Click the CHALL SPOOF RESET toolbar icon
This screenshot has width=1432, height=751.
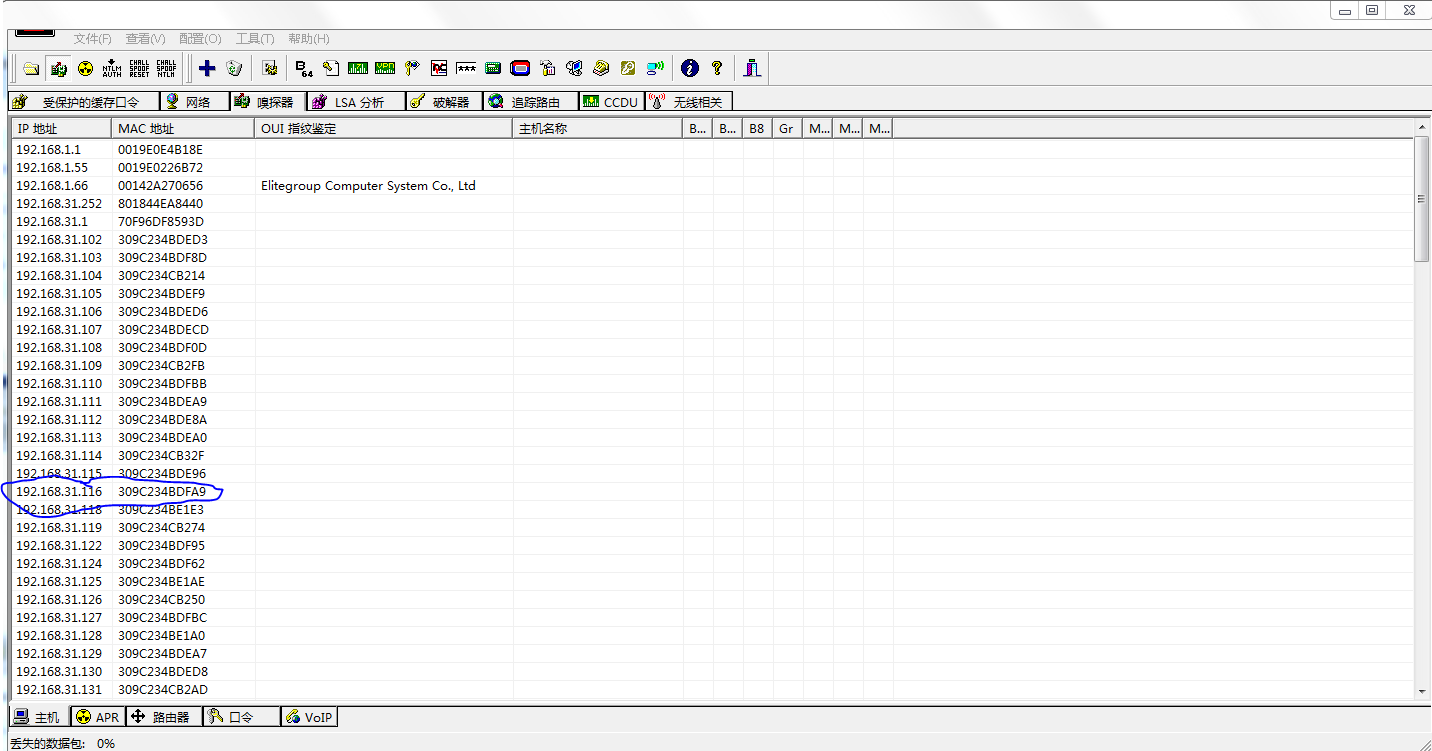[139, 68]
